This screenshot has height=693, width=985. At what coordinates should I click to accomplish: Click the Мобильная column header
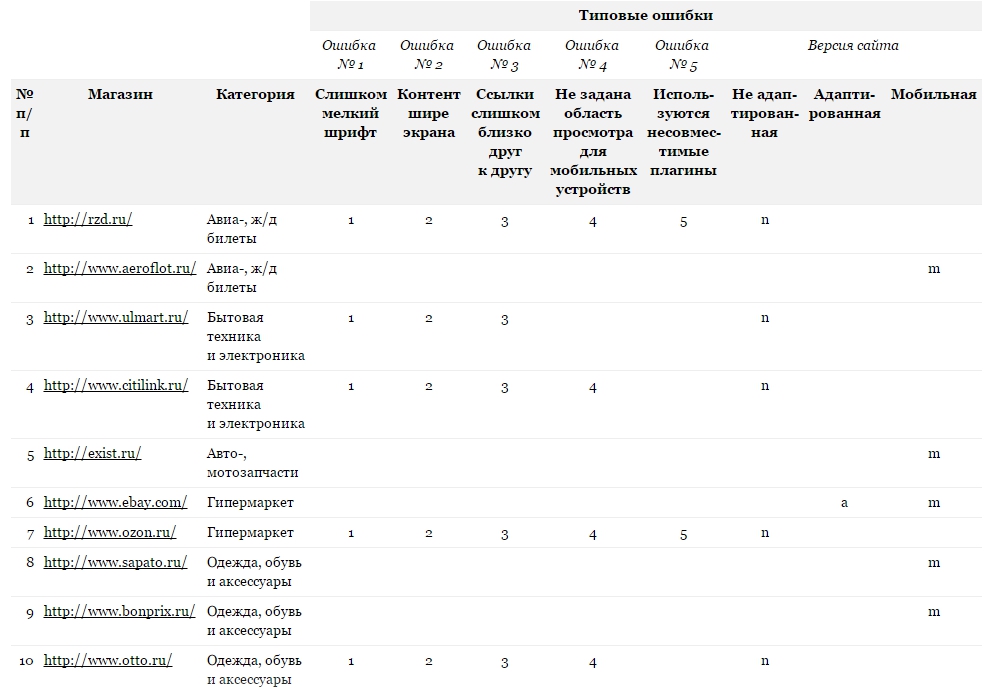(934, 93)
